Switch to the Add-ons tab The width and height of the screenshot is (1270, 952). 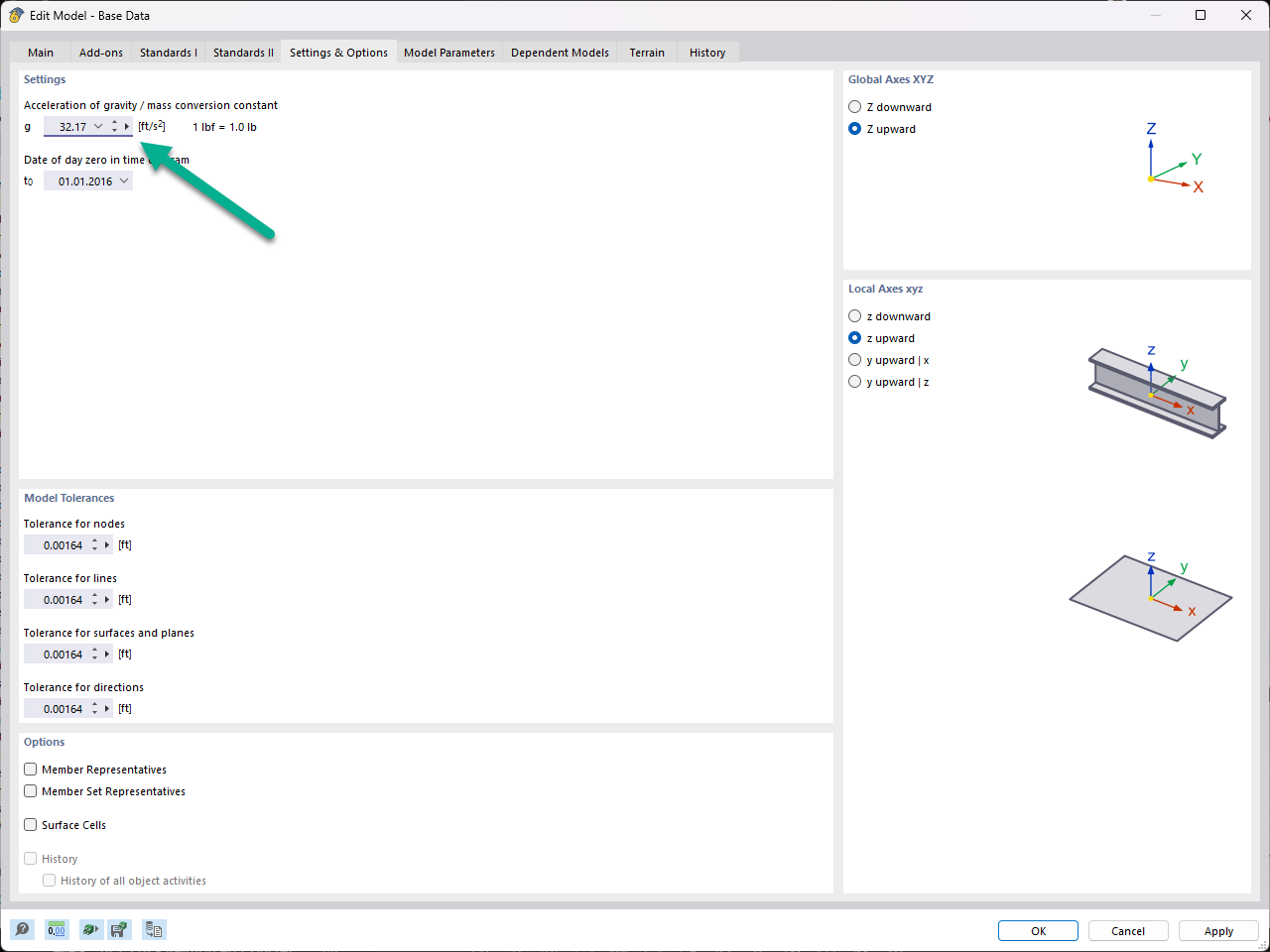pos(101,53)
